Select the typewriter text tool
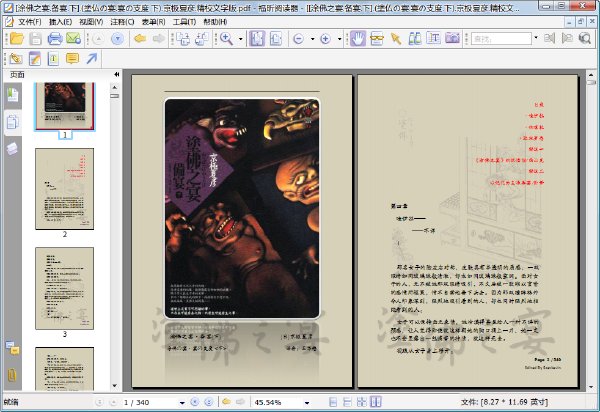Image resolution: width=600 pixels, height=412 pixels. (x=53, y=59)
